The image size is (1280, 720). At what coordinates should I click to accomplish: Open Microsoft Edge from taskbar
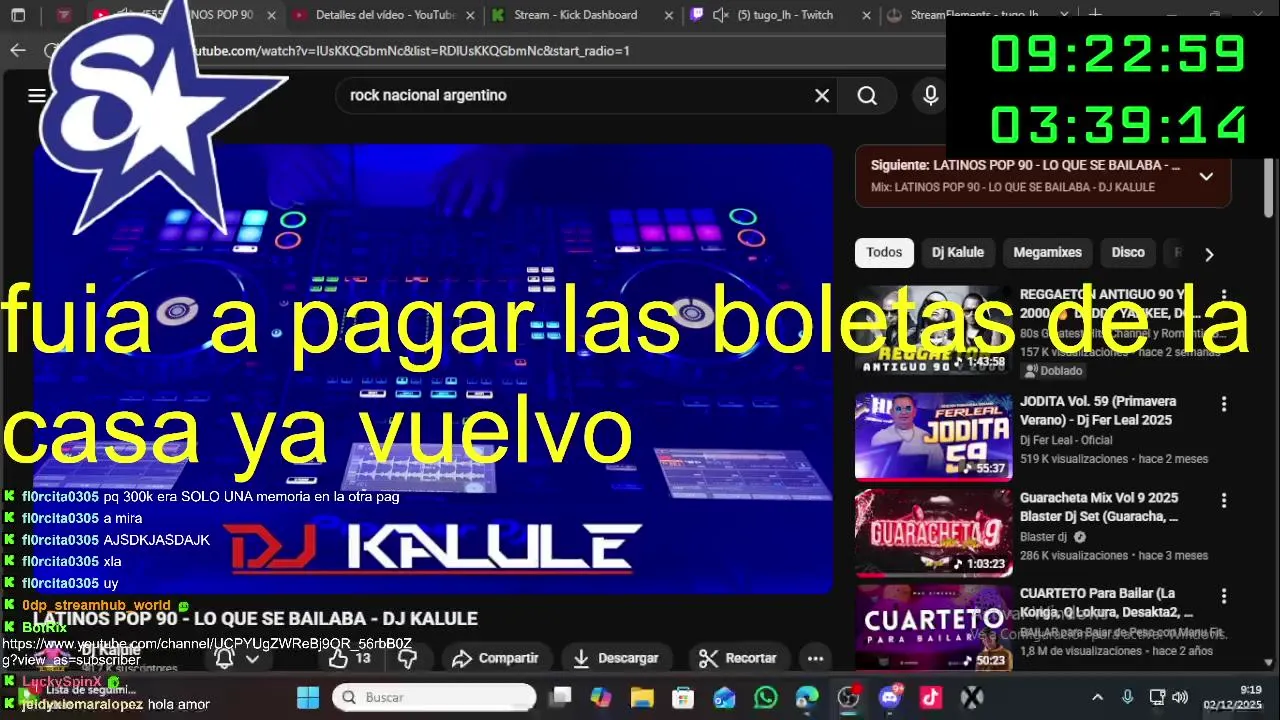[807, 697]
